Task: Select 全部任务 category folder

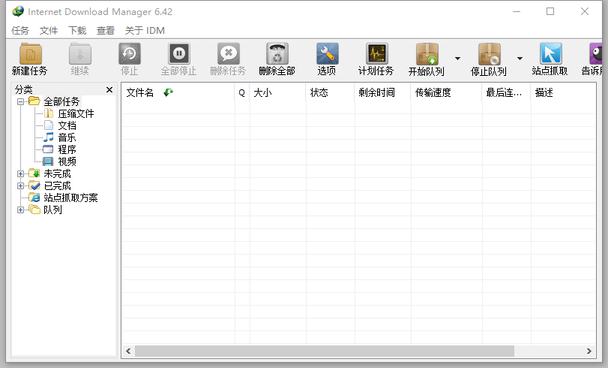Action: tap(61, 102)
